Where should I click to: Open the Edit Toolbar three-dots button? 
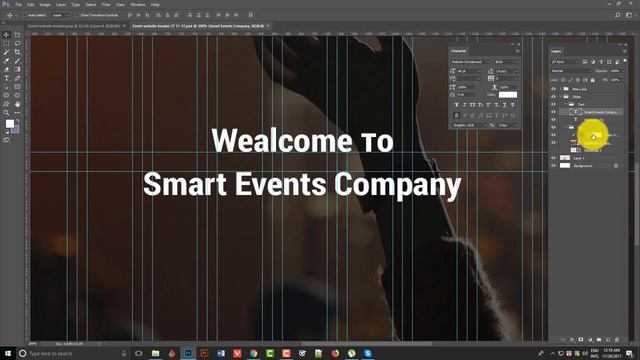(x=17, y=113)
